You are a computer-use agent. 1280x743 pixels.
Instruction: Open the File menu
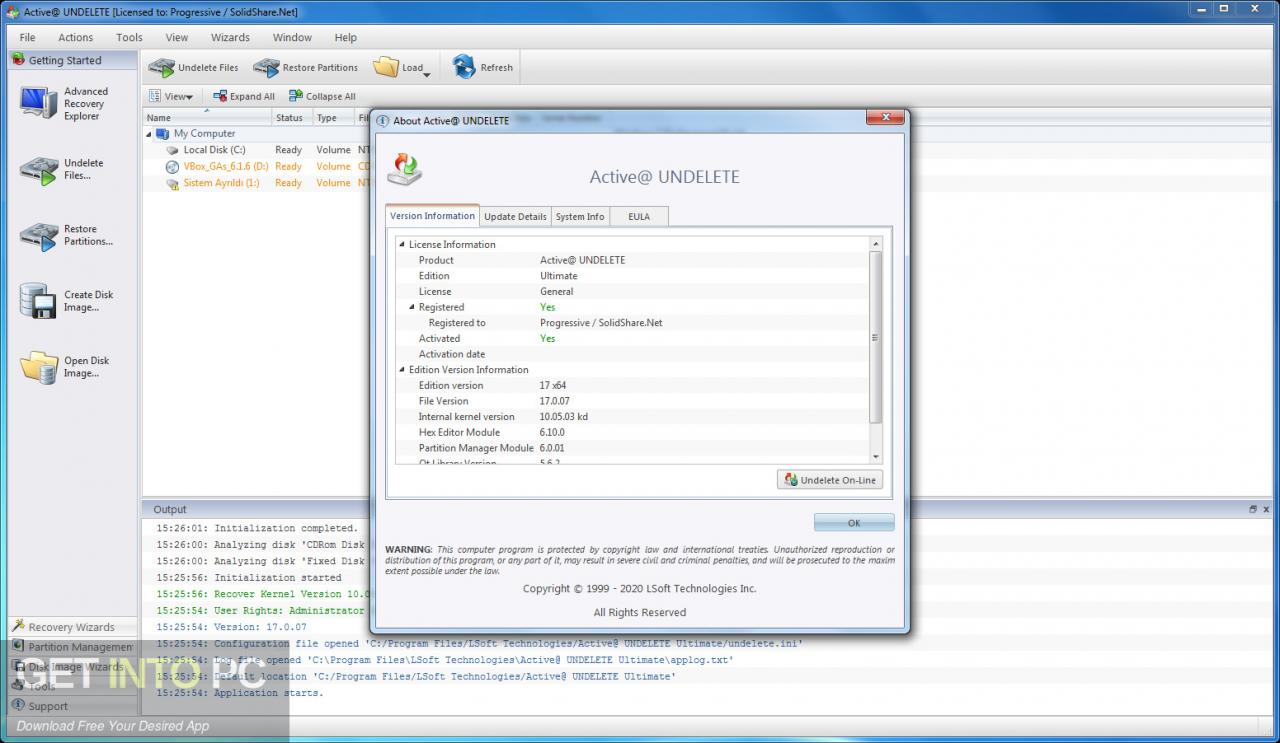pyautogui.click(x=27, y=37)
